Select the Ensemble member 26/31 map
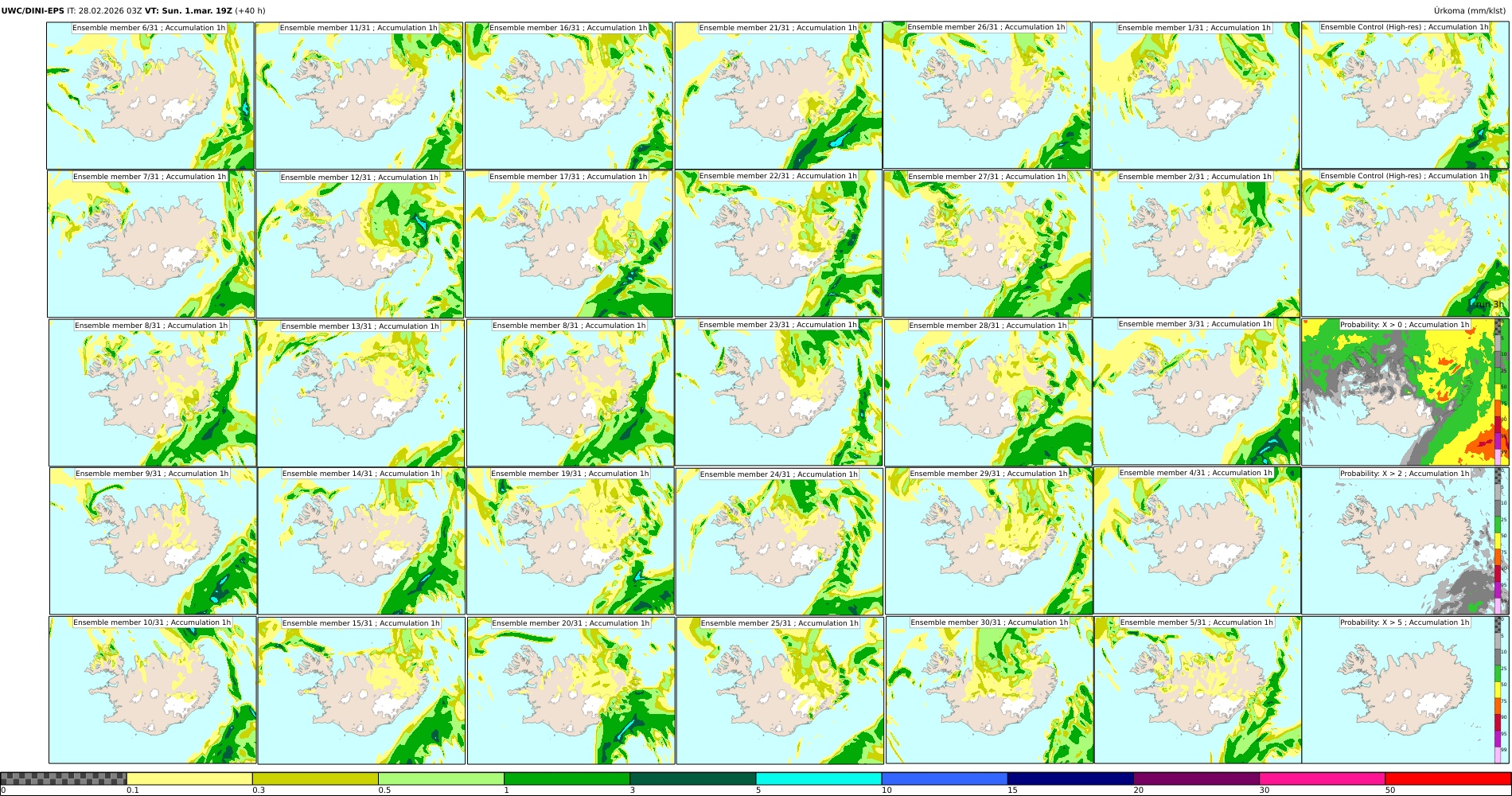Viewport: 1512px width, 796px height. tap(987, 95)
